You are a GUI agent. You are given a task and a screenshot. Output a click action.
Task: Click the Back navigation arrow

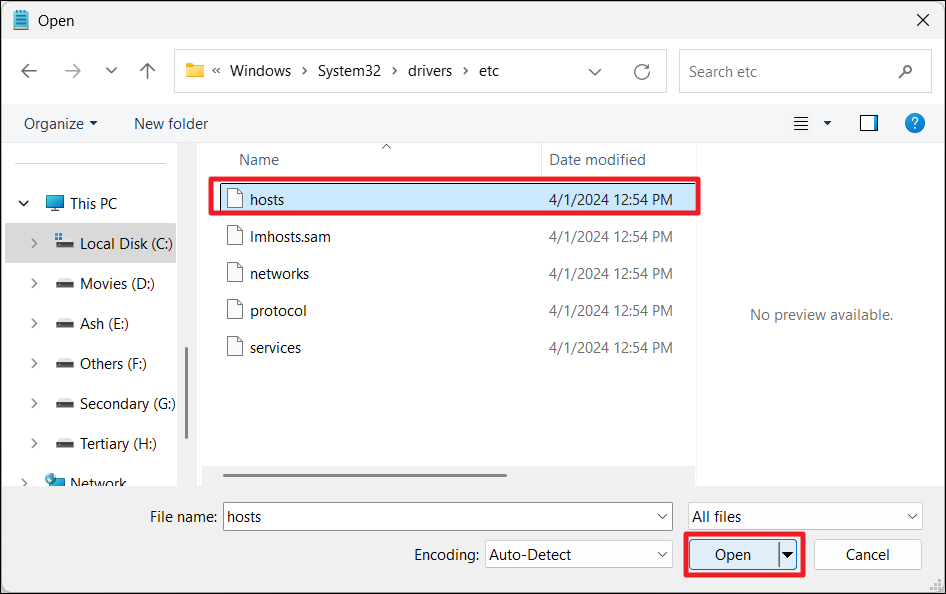[29, 71]
